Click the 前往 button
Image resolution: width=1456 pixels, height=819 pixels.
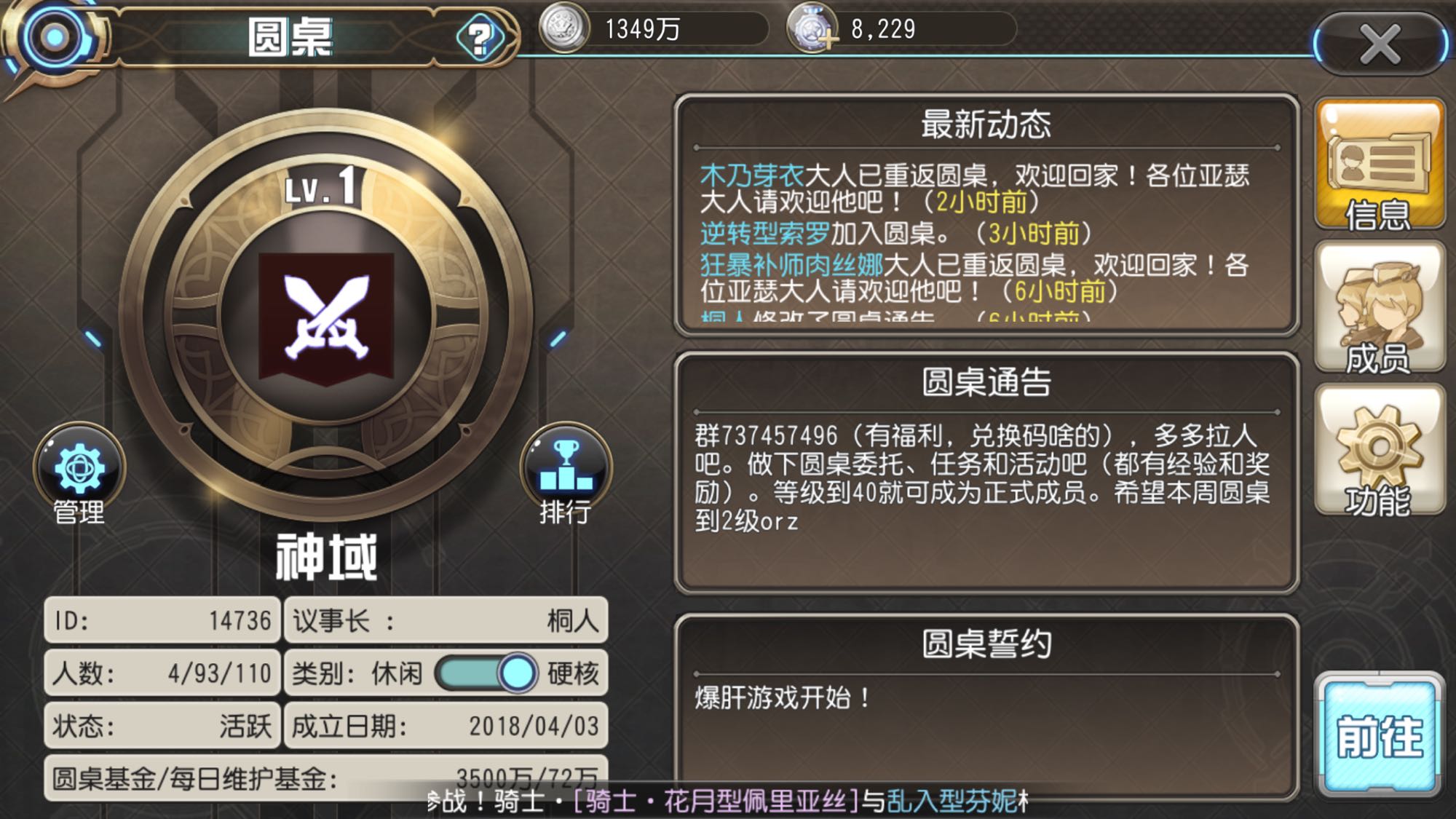tap(1380, 735)
